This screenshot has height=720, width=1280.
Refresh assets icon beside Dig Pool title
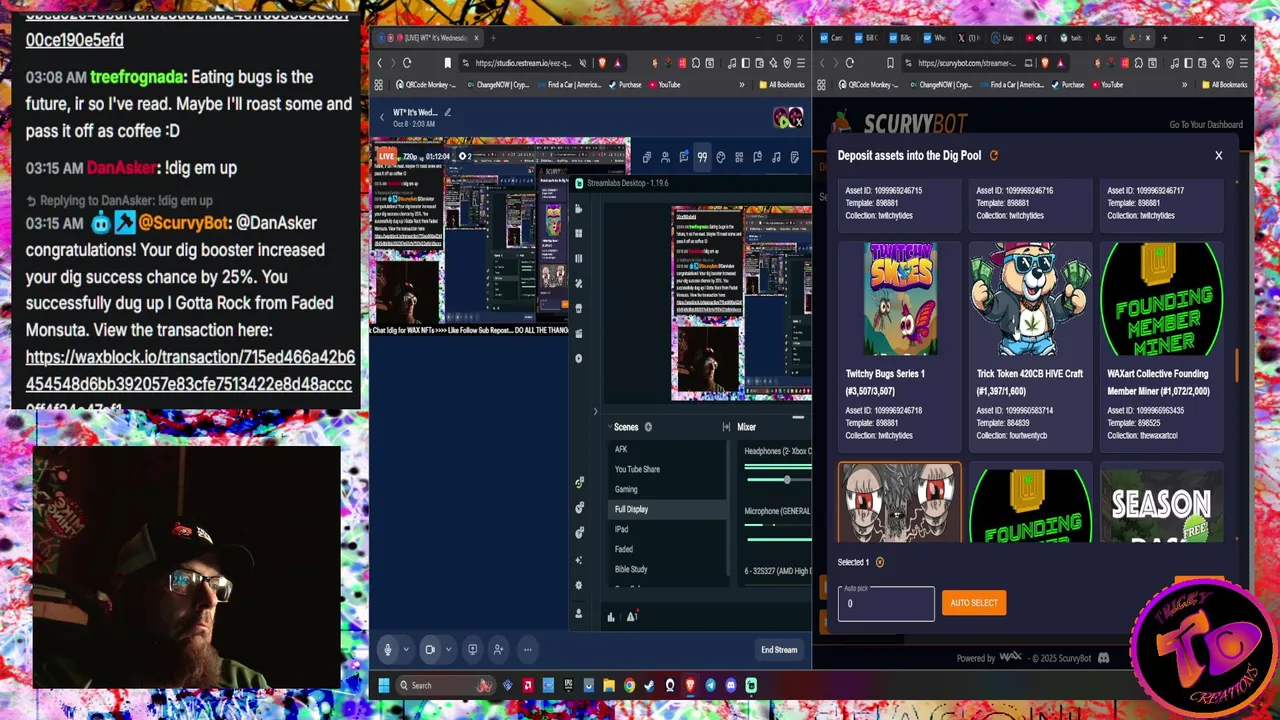coord(993,155)
